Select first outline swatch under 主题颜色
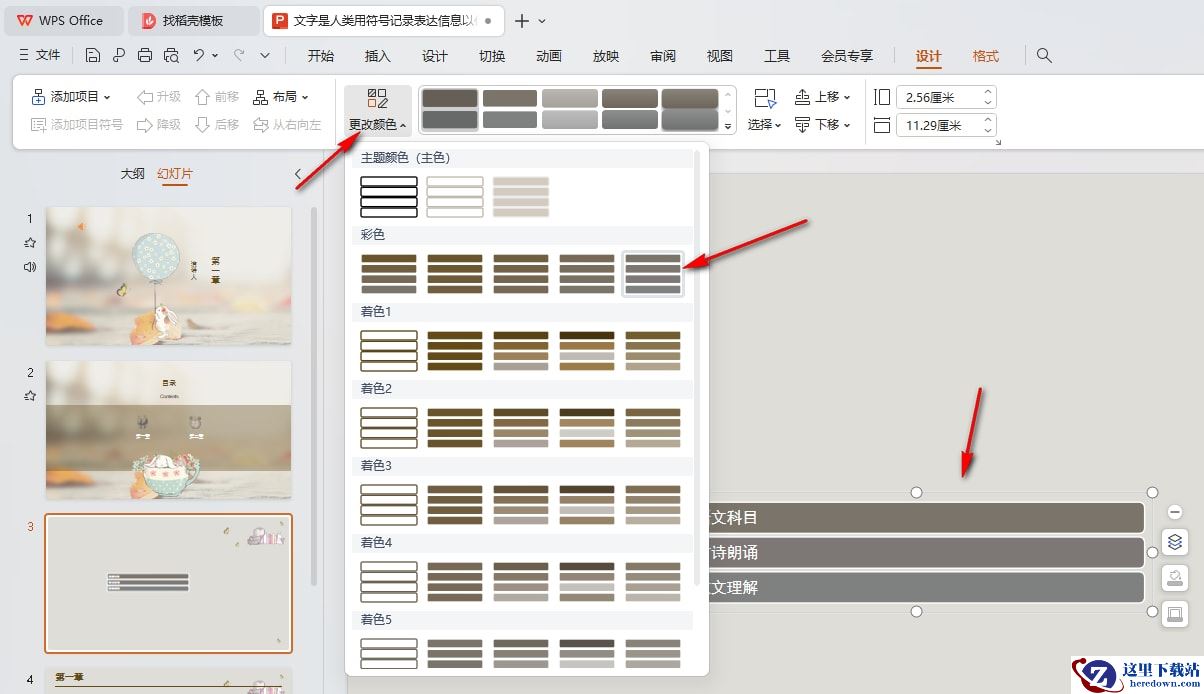This screenshot has width=1204, height=694. click(389, 196)
